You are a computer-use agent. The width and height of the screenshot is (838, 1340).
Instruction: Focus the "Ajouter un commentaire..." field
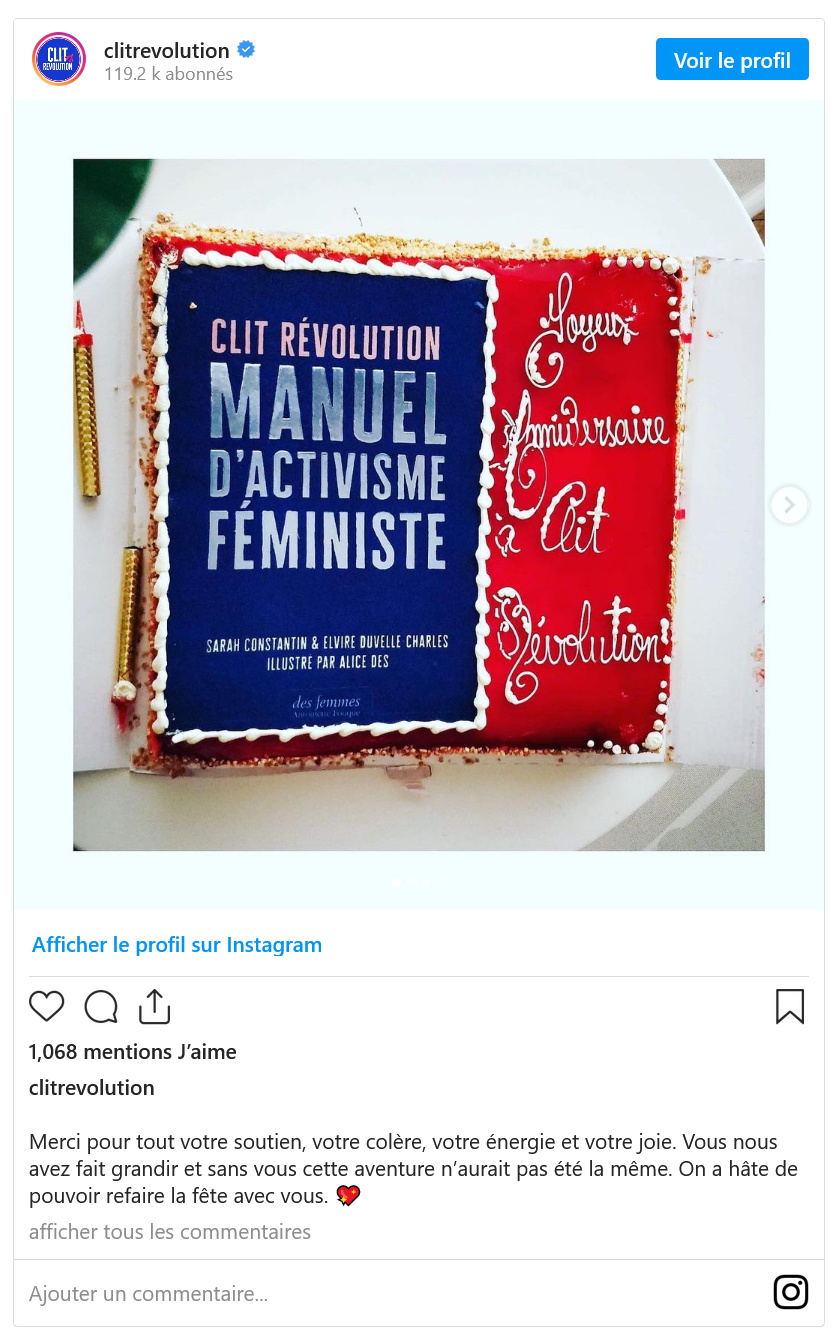(395, 1294)
